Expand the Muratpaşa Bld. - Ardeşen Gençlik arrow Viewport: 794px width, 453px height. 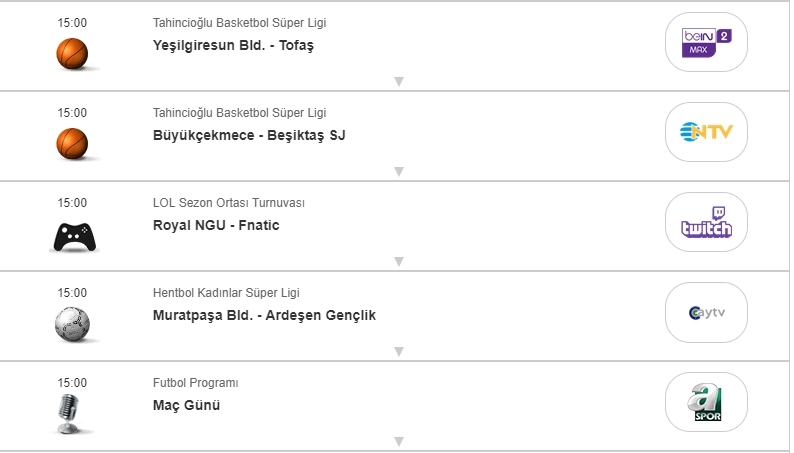click(x=398, y=352)
